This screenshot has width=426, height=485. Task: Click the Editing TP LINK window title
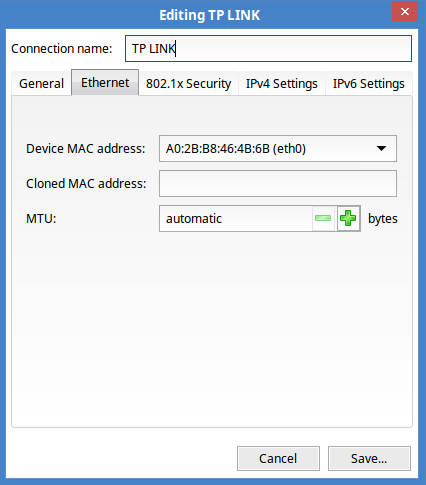coord(209,15)
